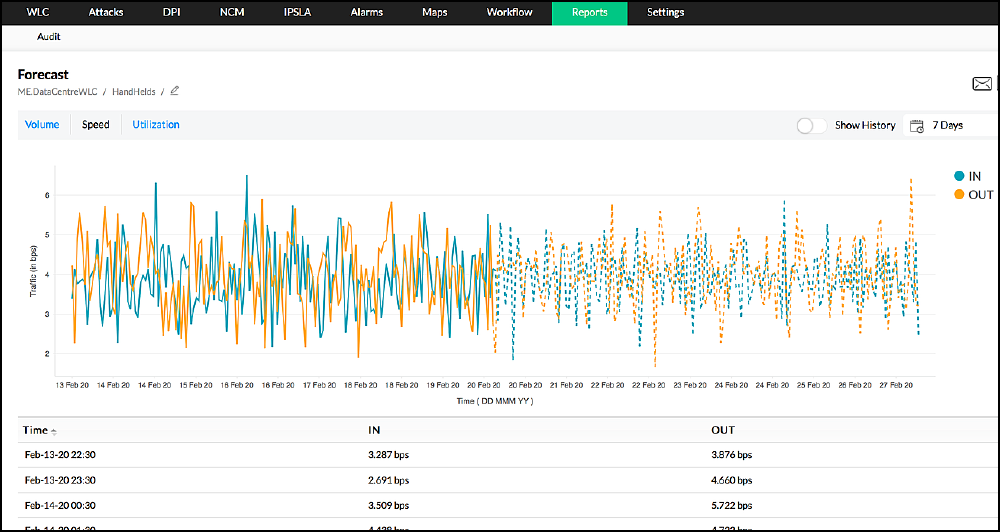Enable the Show History toggle
The image size is (1000, 532).
click(x=812, y=126)
